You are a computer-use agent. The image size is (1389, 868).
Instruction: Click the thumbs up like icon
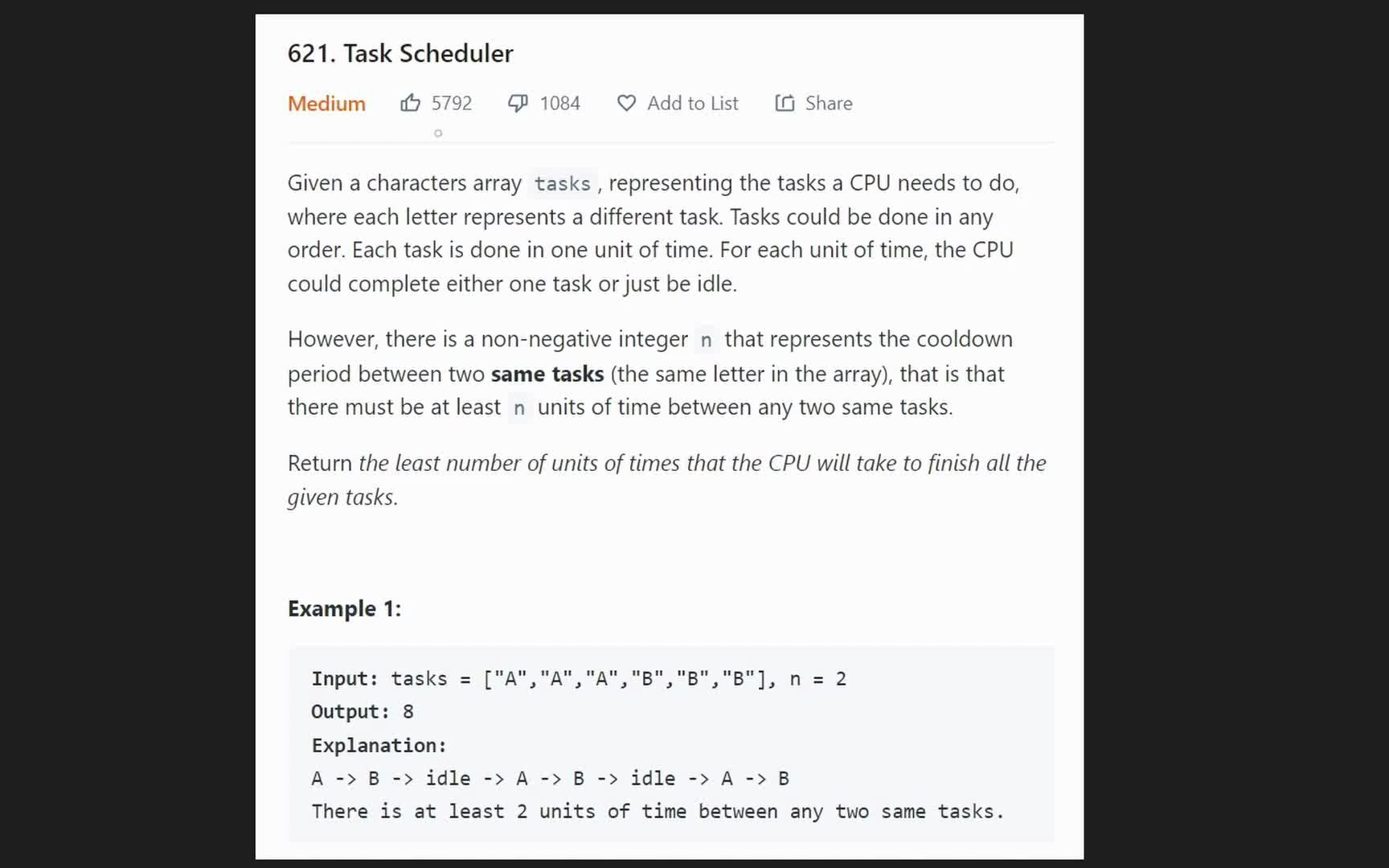pyautogui.click(x=411, y=103)
